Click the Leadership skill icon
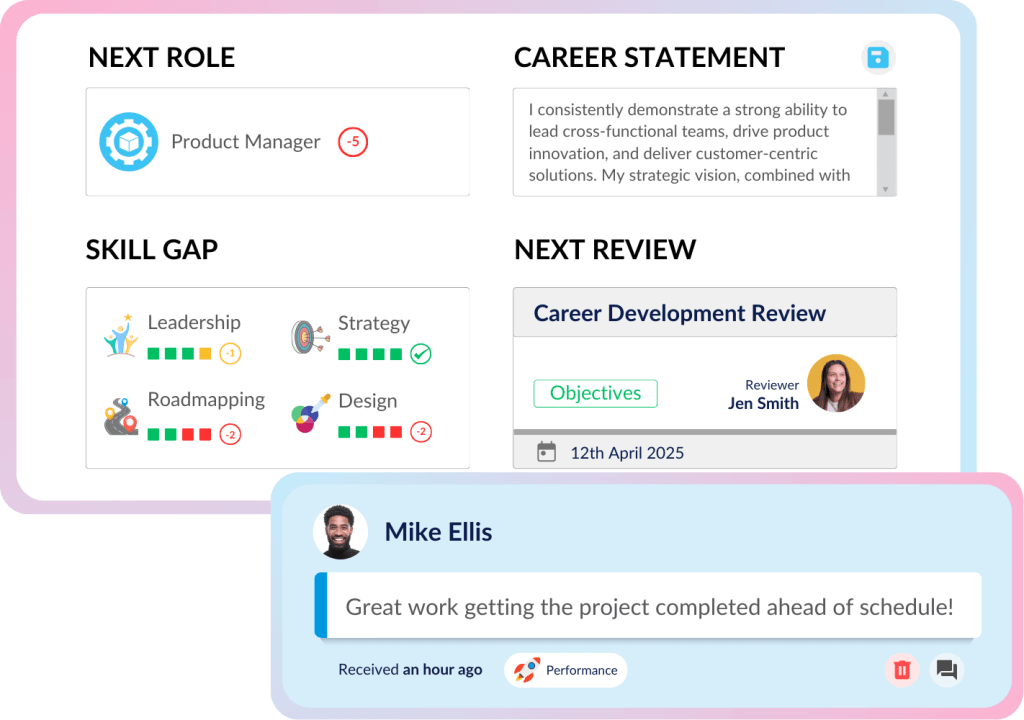This screenshot has width=1024, height=720. pos(121,336)
